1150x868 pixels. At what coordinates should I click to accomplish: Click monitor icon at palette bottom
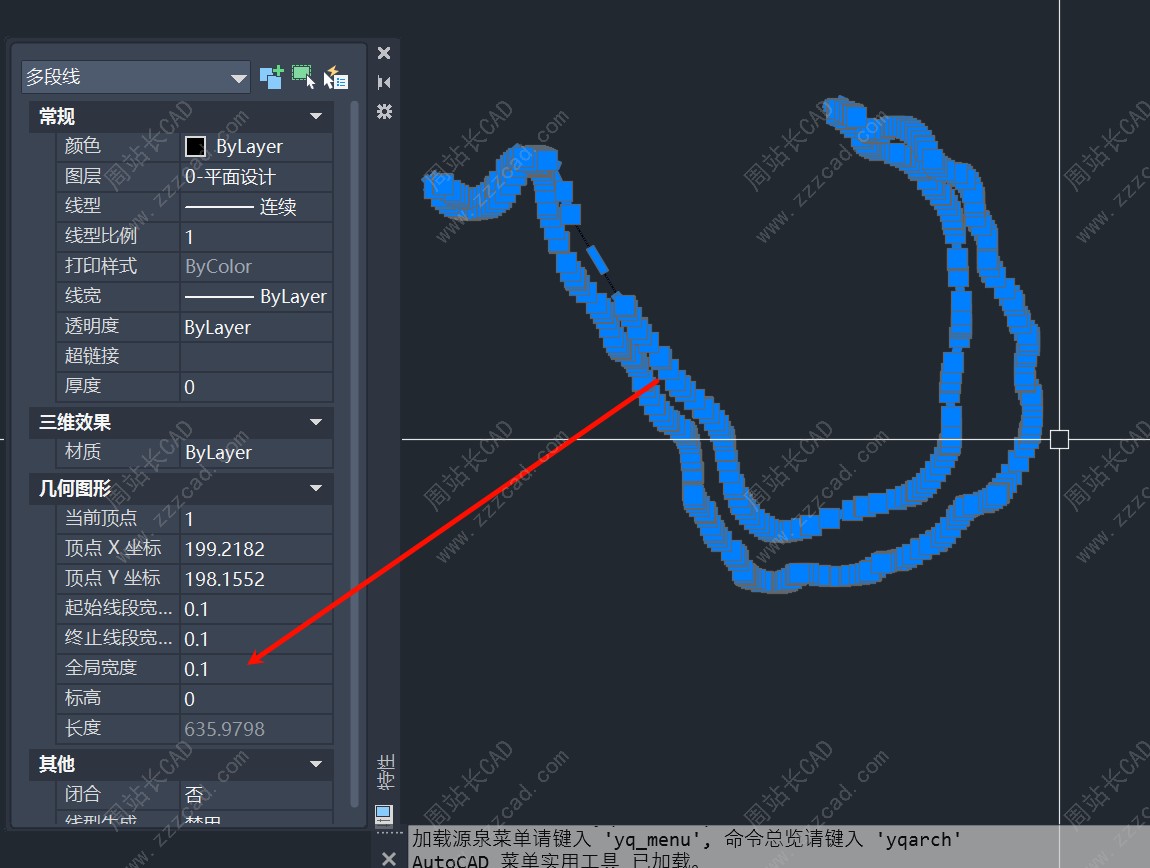click(384, 814)
